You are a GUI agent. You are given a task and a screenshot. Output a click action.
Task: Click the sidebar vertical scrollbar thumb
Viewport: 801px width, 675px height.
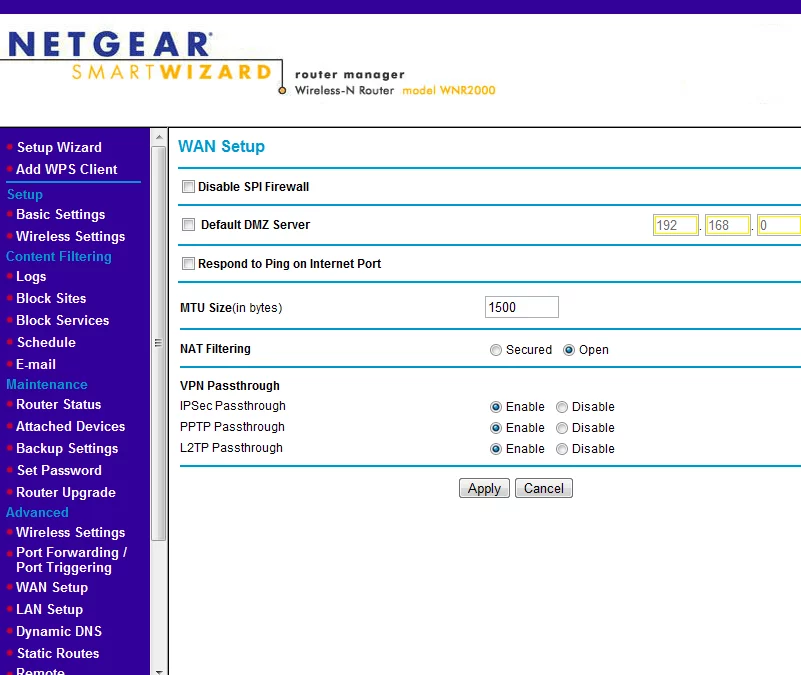coord(158,340)
